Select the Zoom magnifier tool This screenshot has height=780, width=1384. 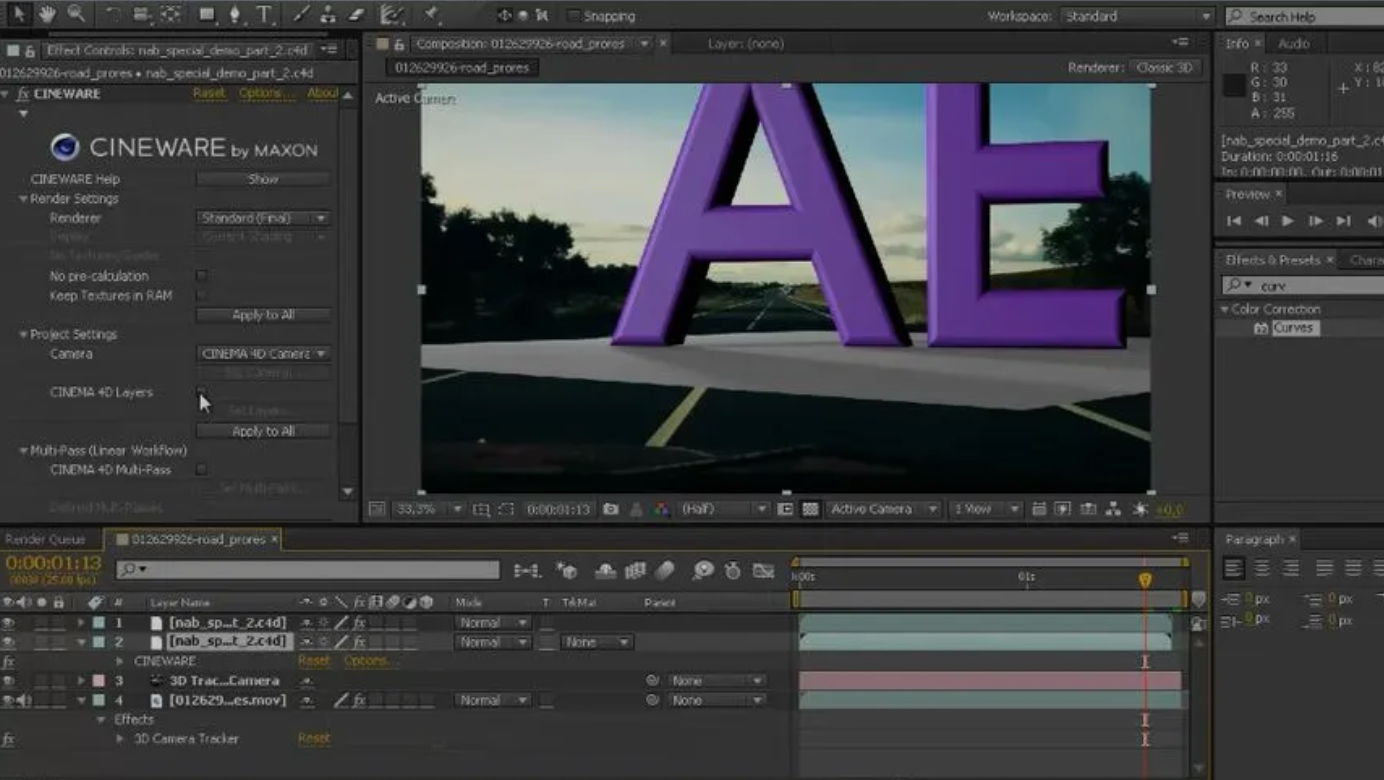76,15
